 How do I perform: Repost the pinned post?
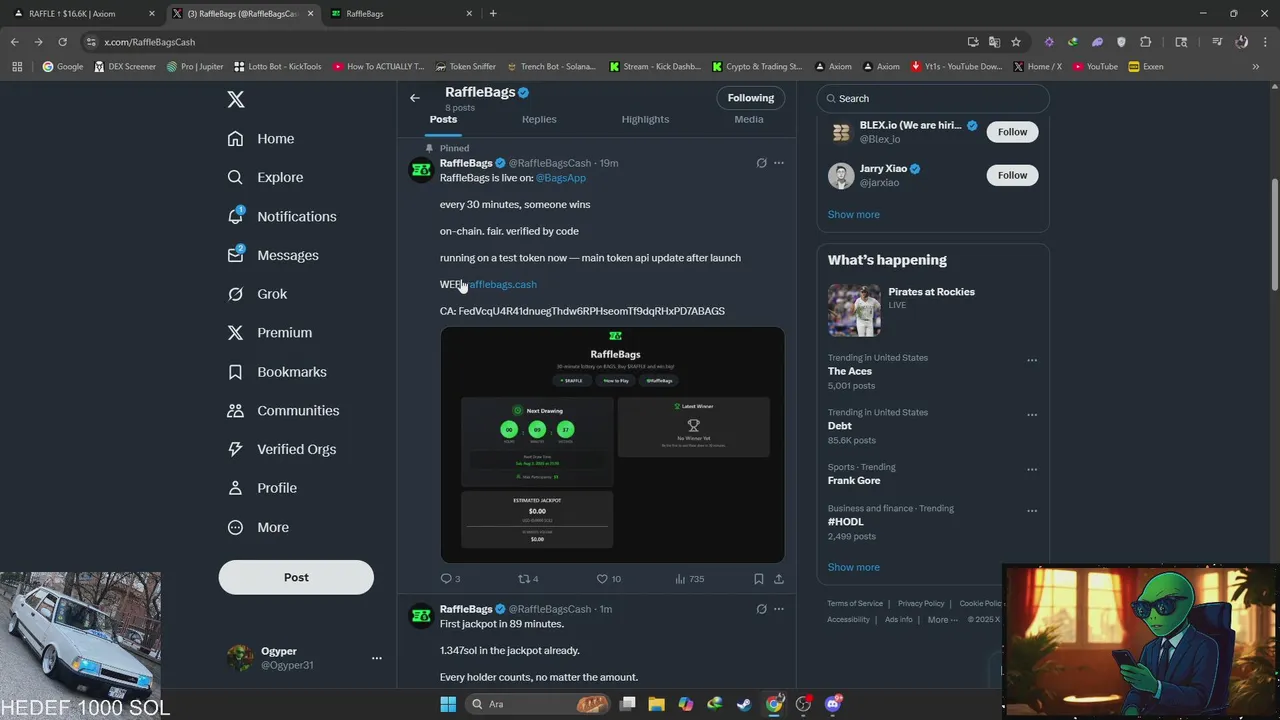click(x=528, y=579)
